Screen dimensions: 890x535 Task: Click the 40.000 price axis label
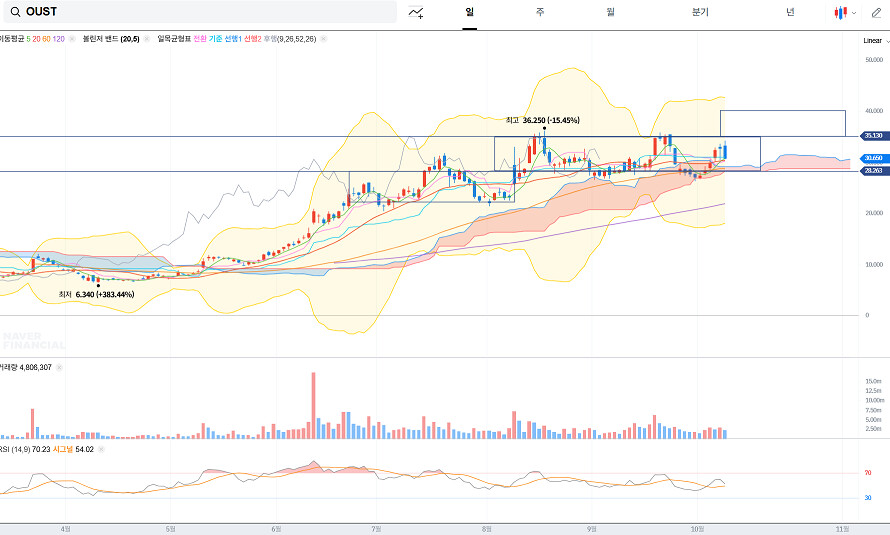coord(874,111)
